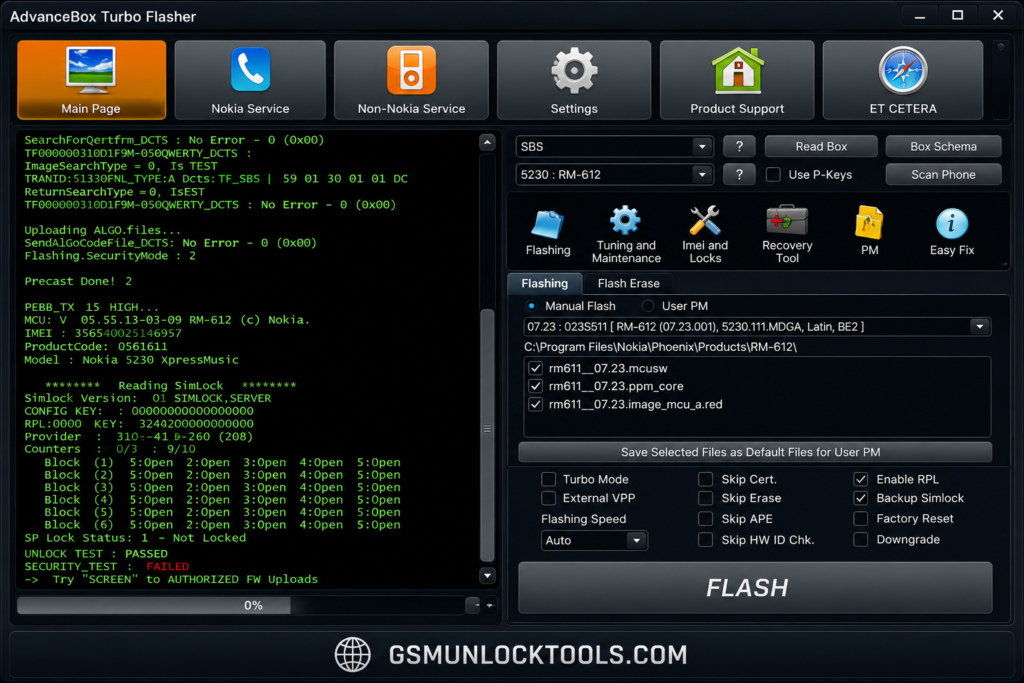Viewport: 1024px width, 683px height.
Task: Switch to the Flashing tab
Action: tap(545, 283)
